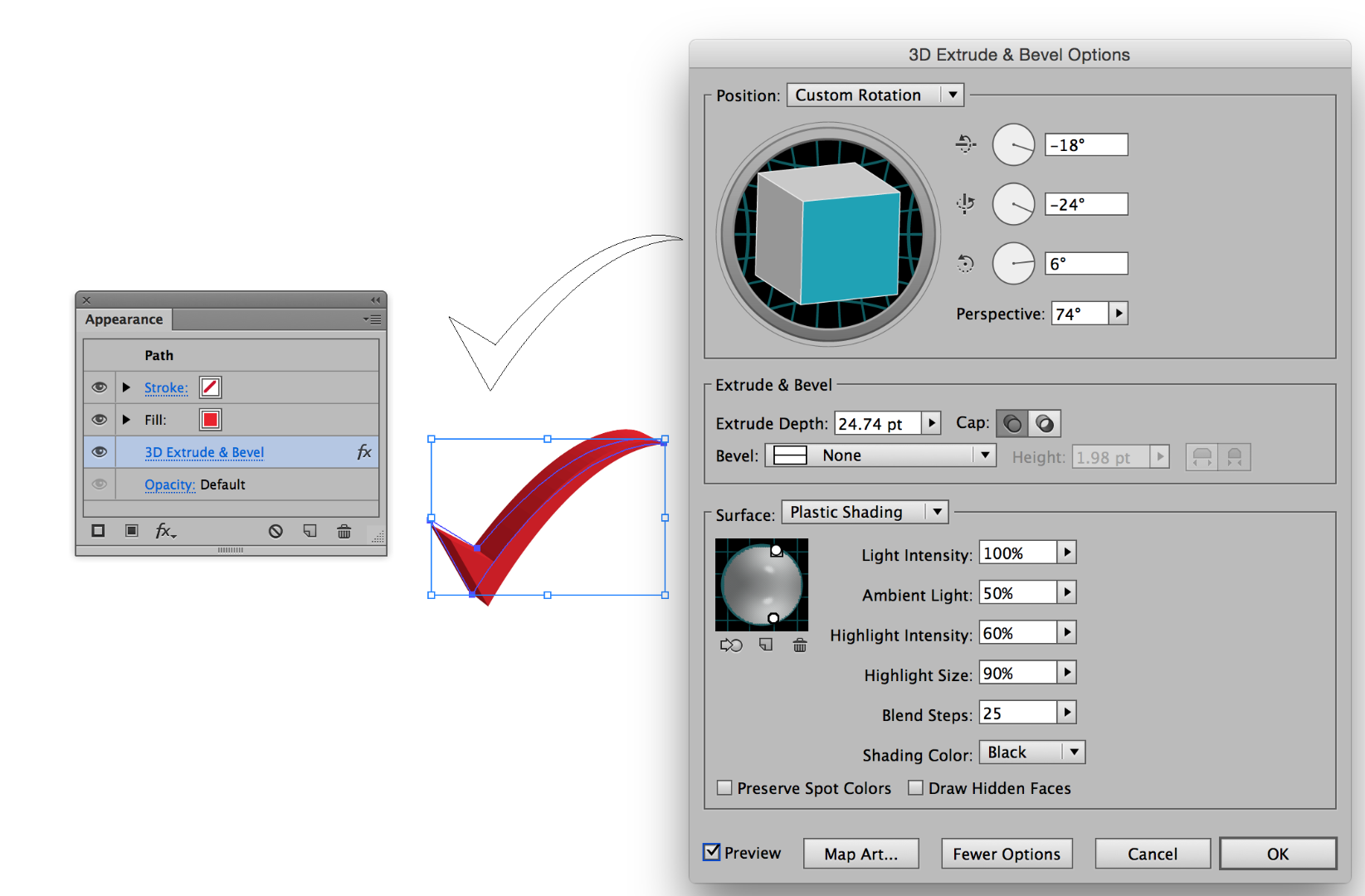Confirm settings with the OK button
Image resolution: width=1365 pixels, height=896 pixels.
[1277, 853]
